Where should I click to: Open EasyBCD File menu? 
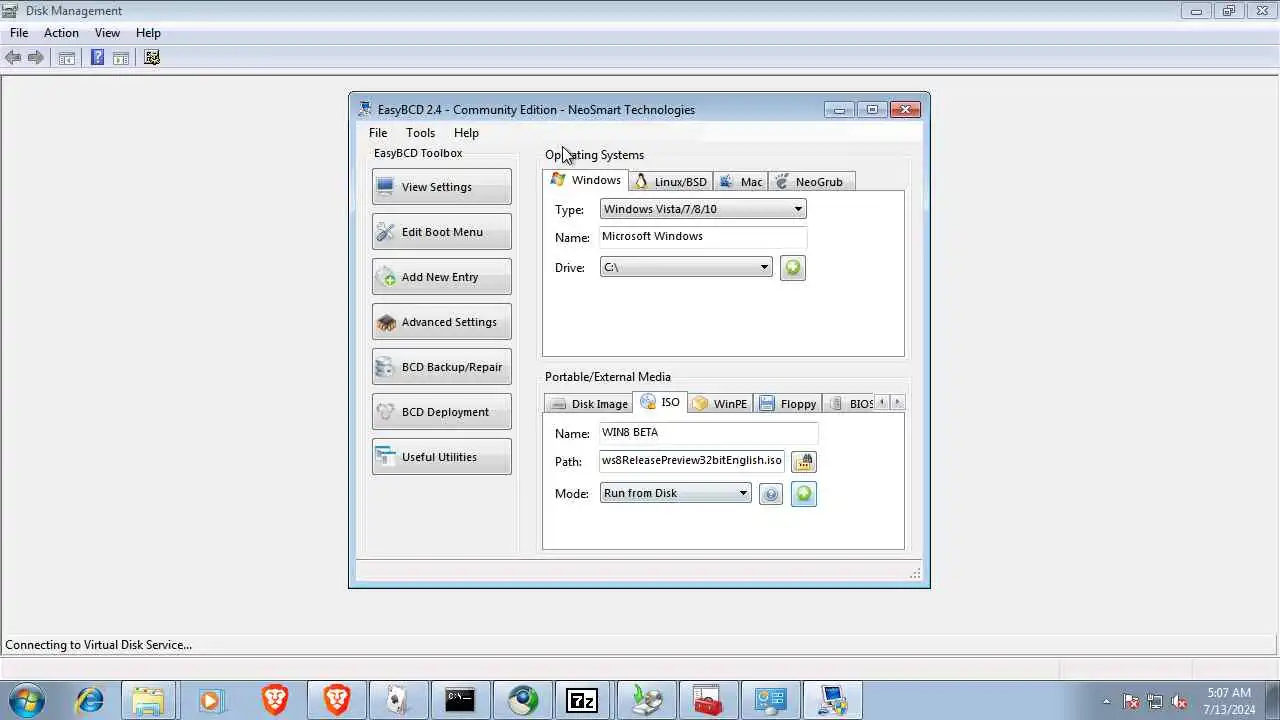[x=378, y=133]
